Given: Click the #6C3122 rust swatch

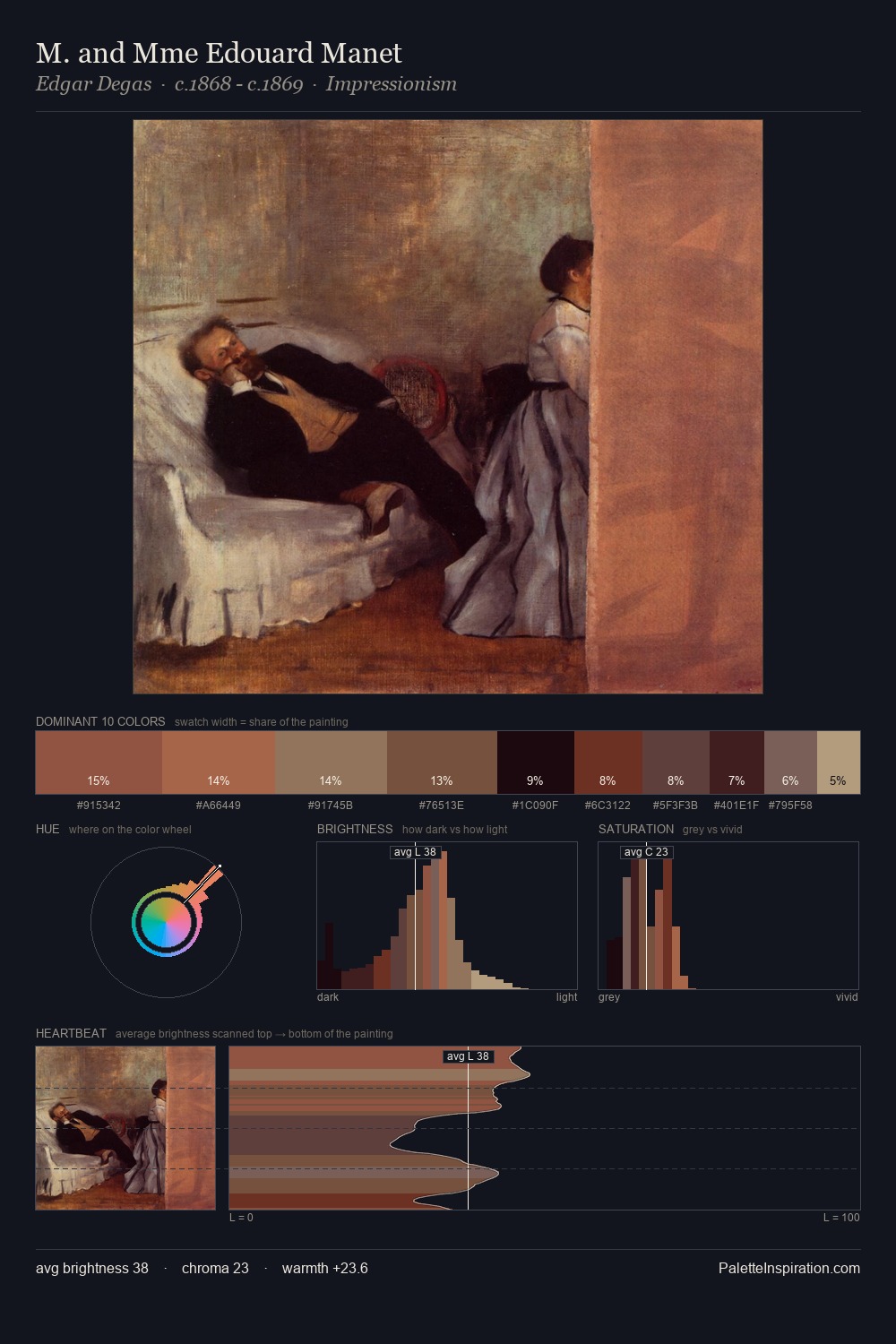Looking at the screenshot, I should coord(608,762).
